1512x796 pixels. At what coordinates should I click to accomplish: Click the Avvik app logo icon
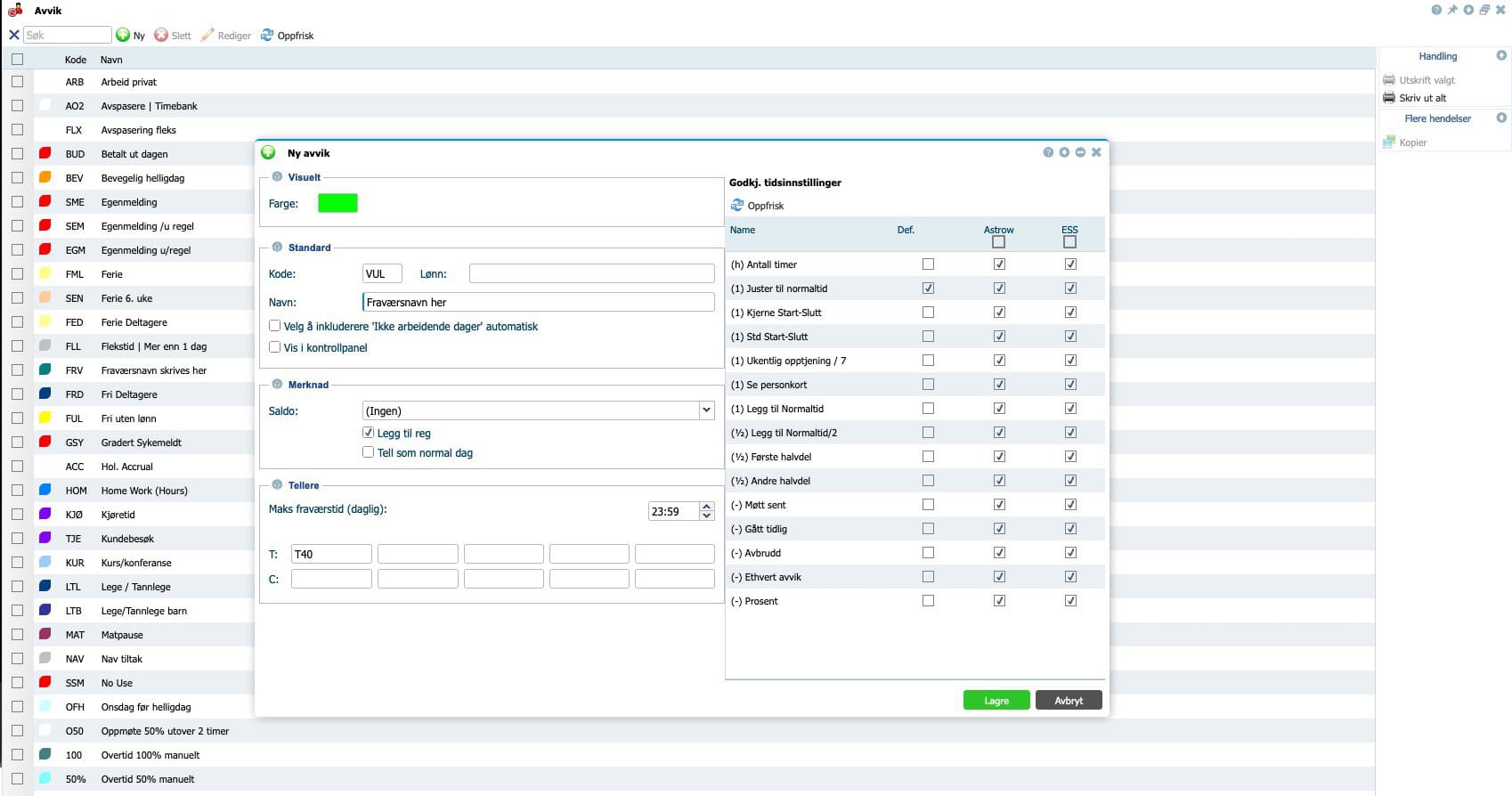pyautogui.click(x=15, y=11)
